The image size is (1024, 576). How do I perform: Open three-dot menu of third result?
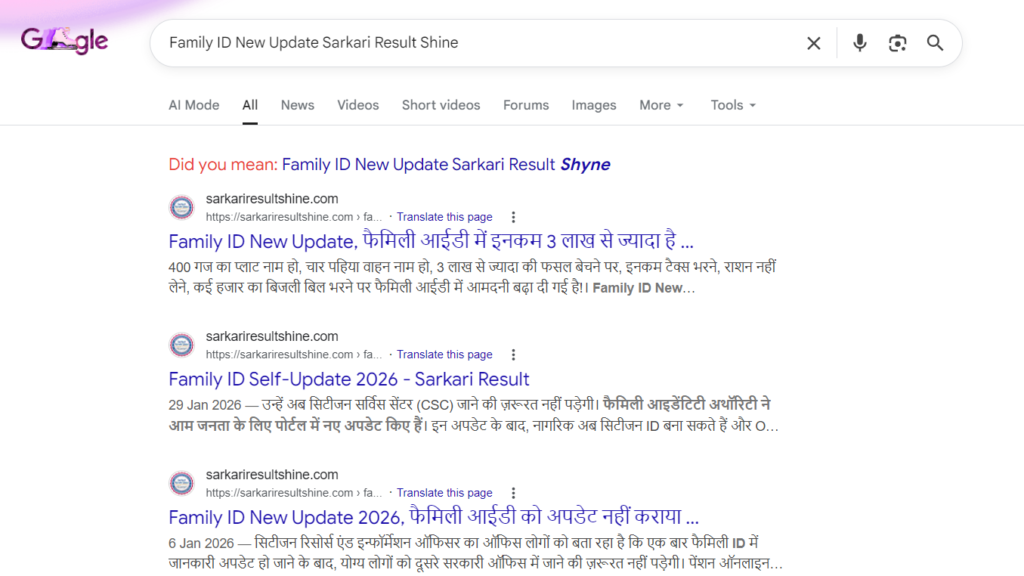(513, 493)
